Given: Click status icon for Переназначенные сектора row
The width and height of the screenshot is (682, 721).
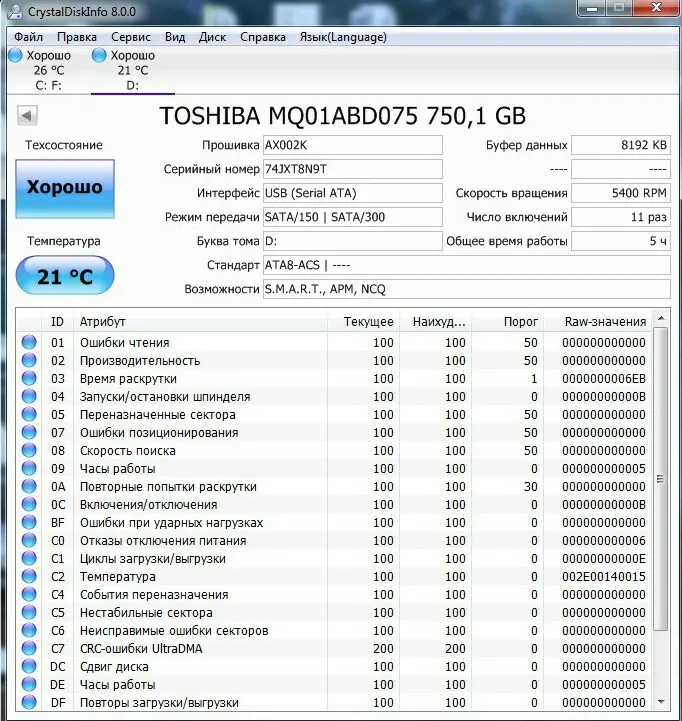Looking at the screenshot, I should 29,414.
